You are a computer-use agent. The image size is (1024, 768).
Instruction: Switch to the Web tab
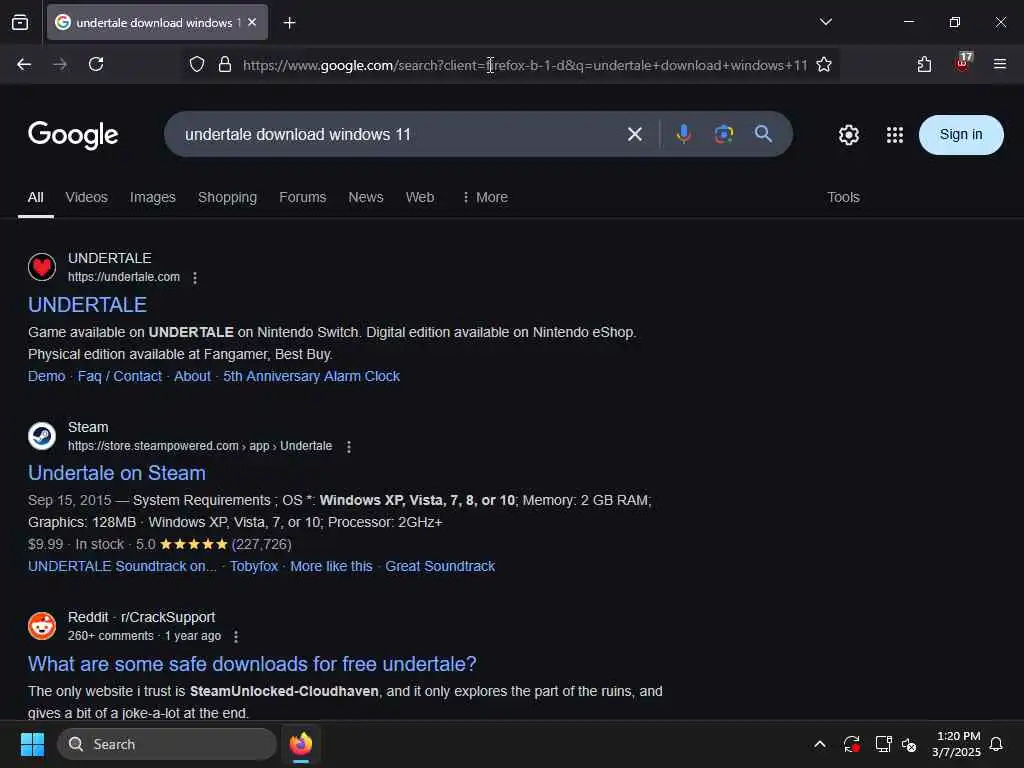(420, 197)
